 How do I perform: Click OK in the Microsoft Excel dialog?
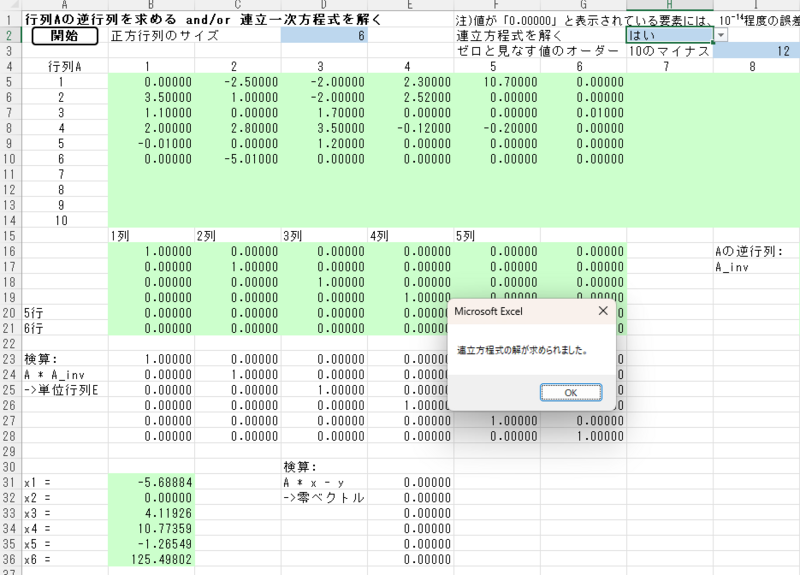(x=570, y=392)
